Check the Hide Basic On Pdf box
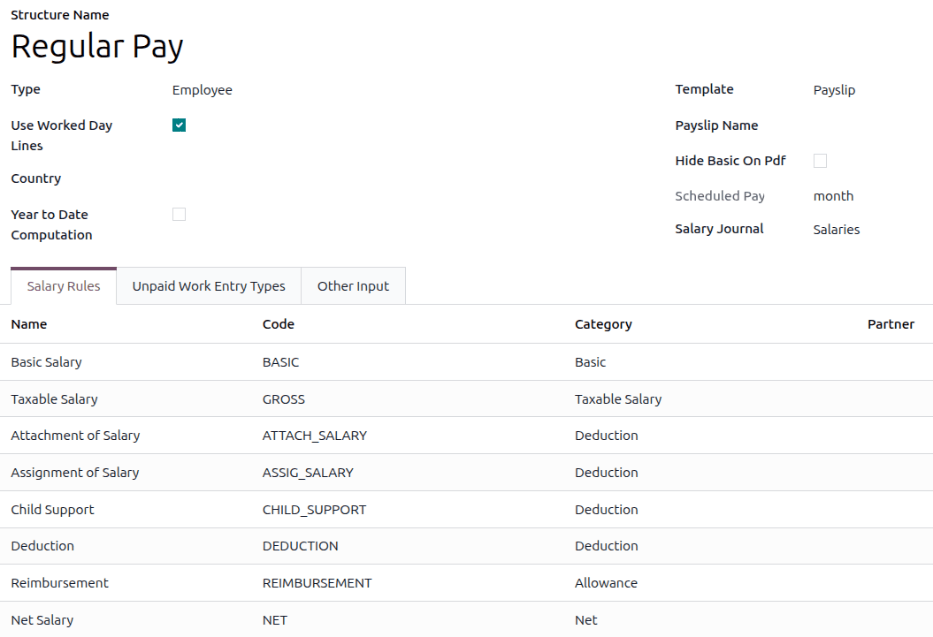933x637 pixels. coord(820,161)
